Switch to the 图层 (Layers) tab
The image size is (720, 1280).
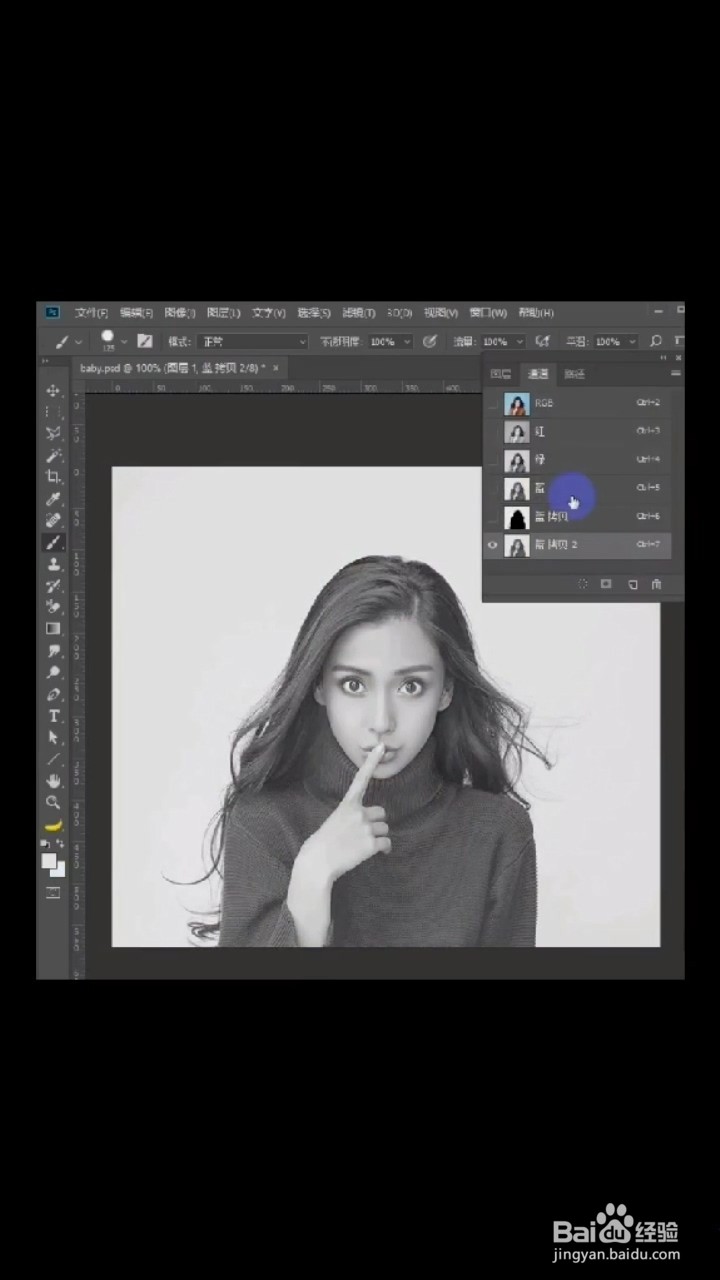[x=502, y=374]
